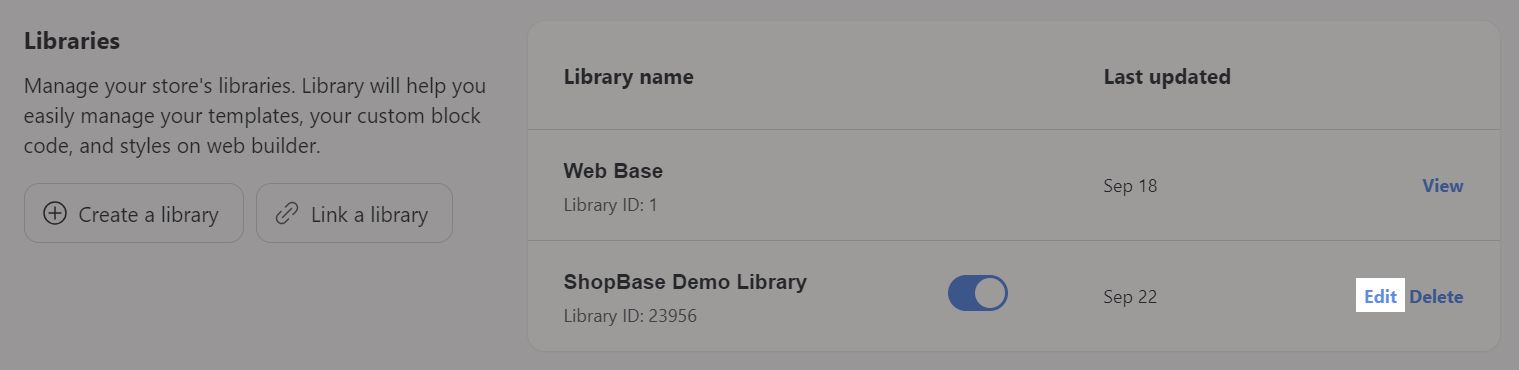Image resolution: width=1519 pixels, height=370 pixels.
Task: Select the Web Base library name
Action: click(613, 171)
